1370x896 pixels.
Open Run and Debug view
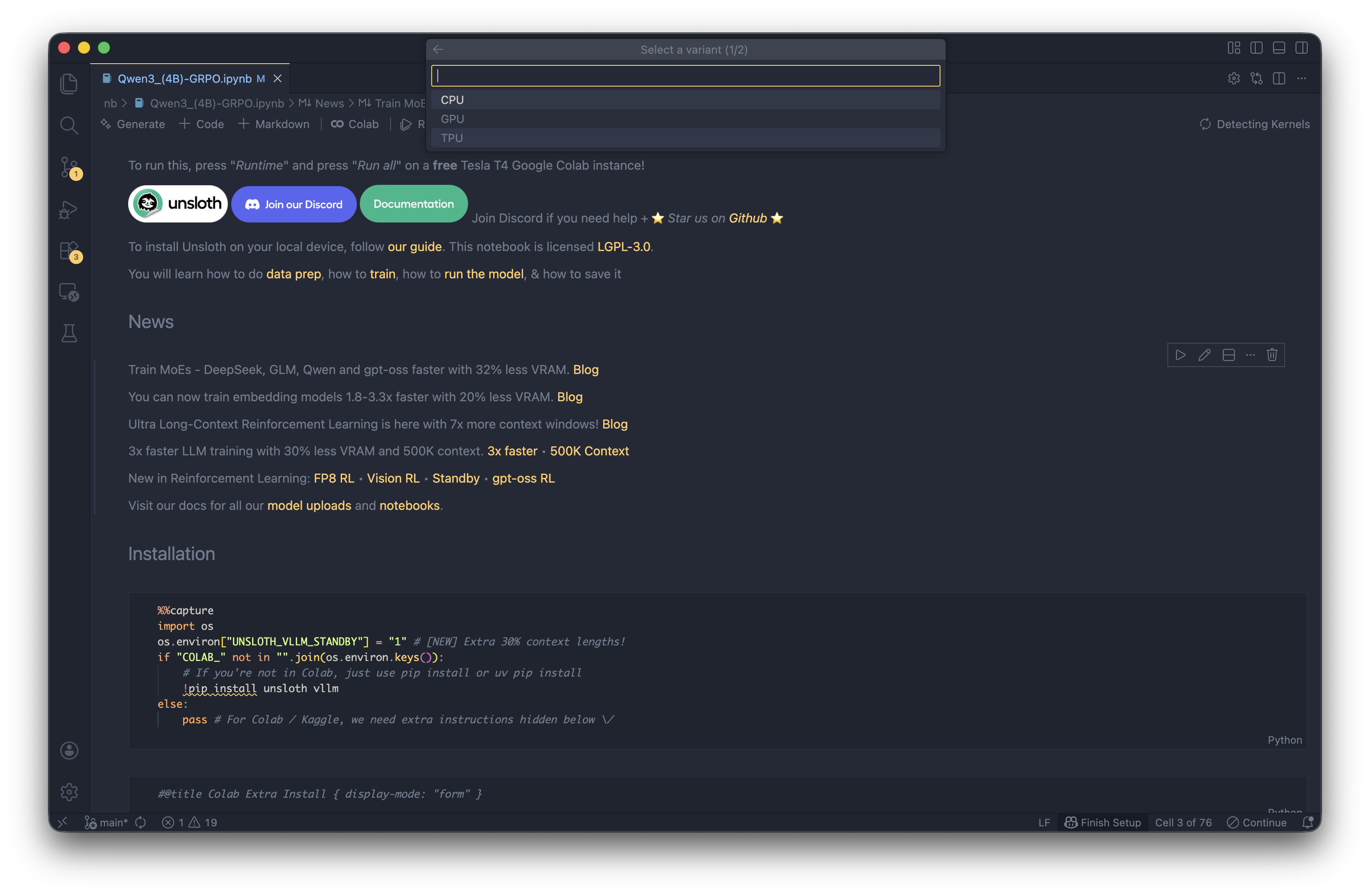click(x=69, y=209)
